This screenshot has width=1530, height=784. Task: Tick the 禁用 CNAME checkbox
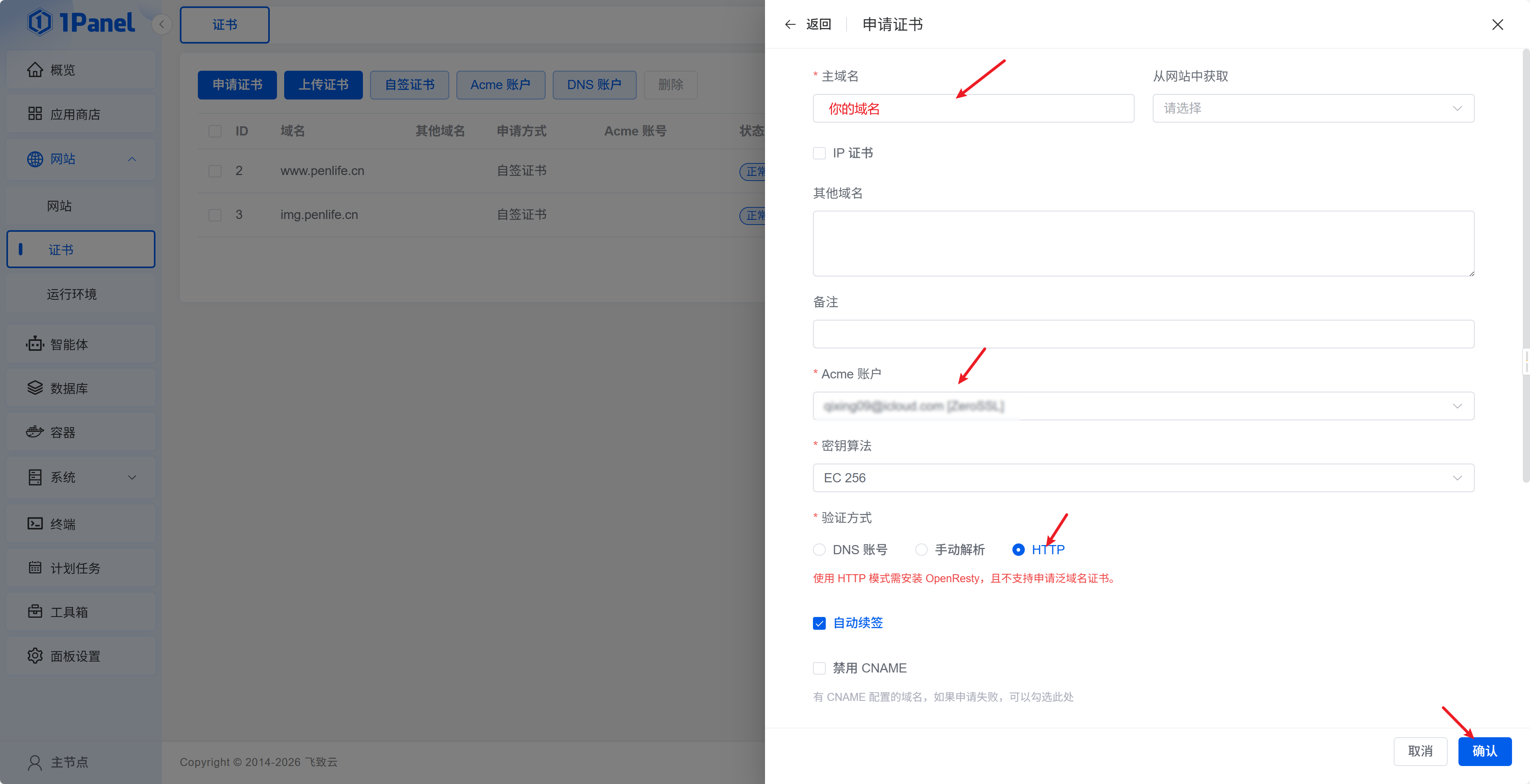point(819,668)
